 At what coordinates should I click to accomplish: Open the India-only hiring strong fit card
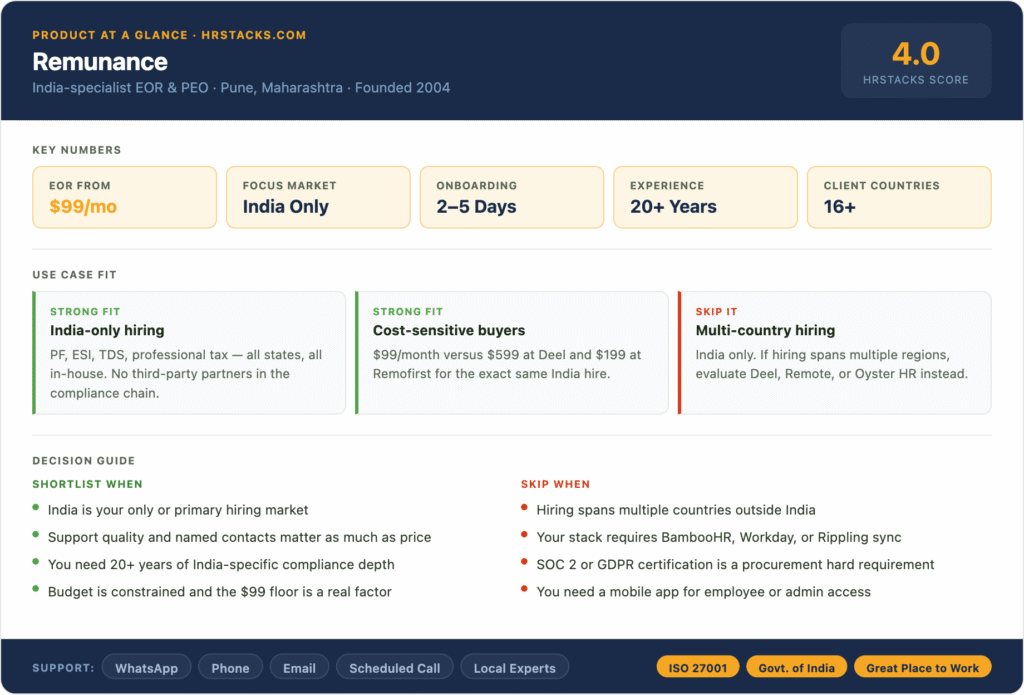[x=189, y=353]
